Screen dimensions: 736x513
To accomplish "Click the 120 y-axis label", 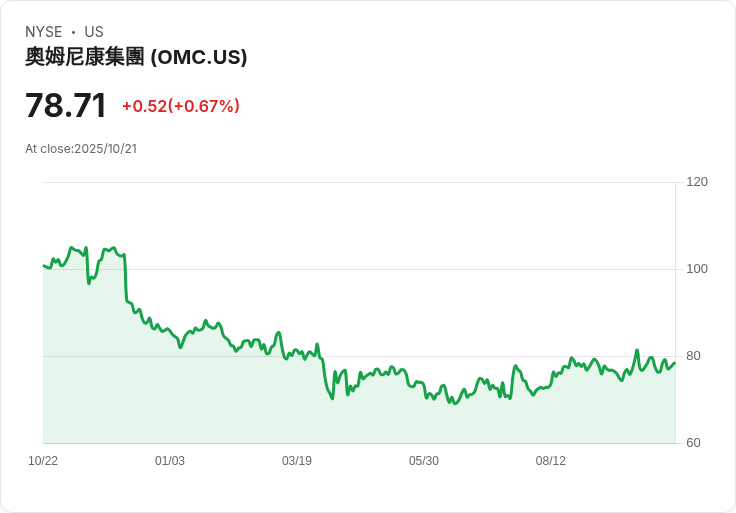I will click(697, 182).
